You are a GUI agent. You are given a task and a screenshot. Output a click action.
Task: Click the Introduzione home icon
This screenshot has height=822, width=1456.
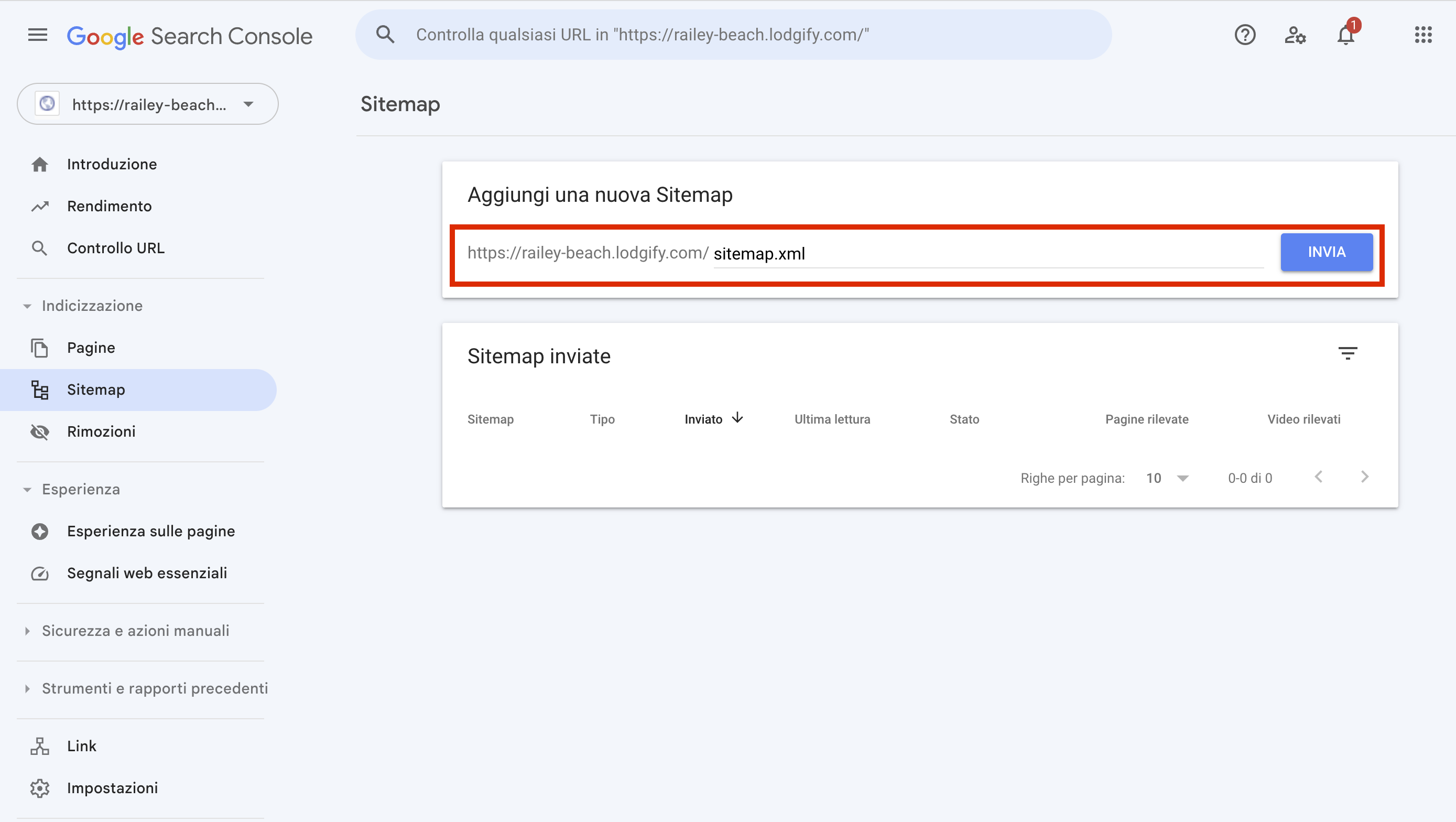[x=39, y=165]
